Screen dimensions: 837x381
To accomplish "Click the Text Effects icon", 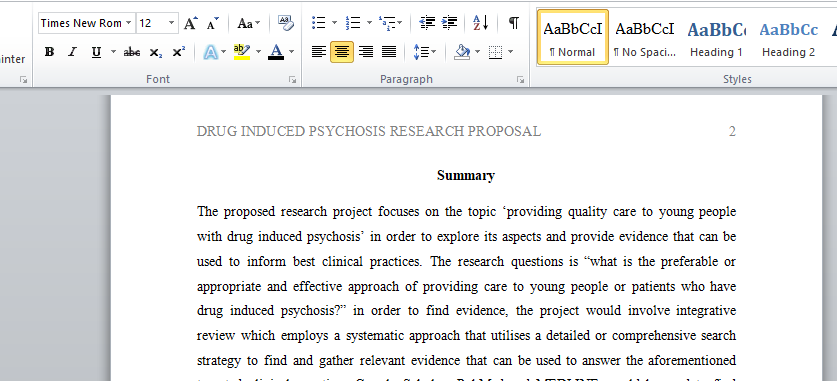I will (x=211, y=52).
